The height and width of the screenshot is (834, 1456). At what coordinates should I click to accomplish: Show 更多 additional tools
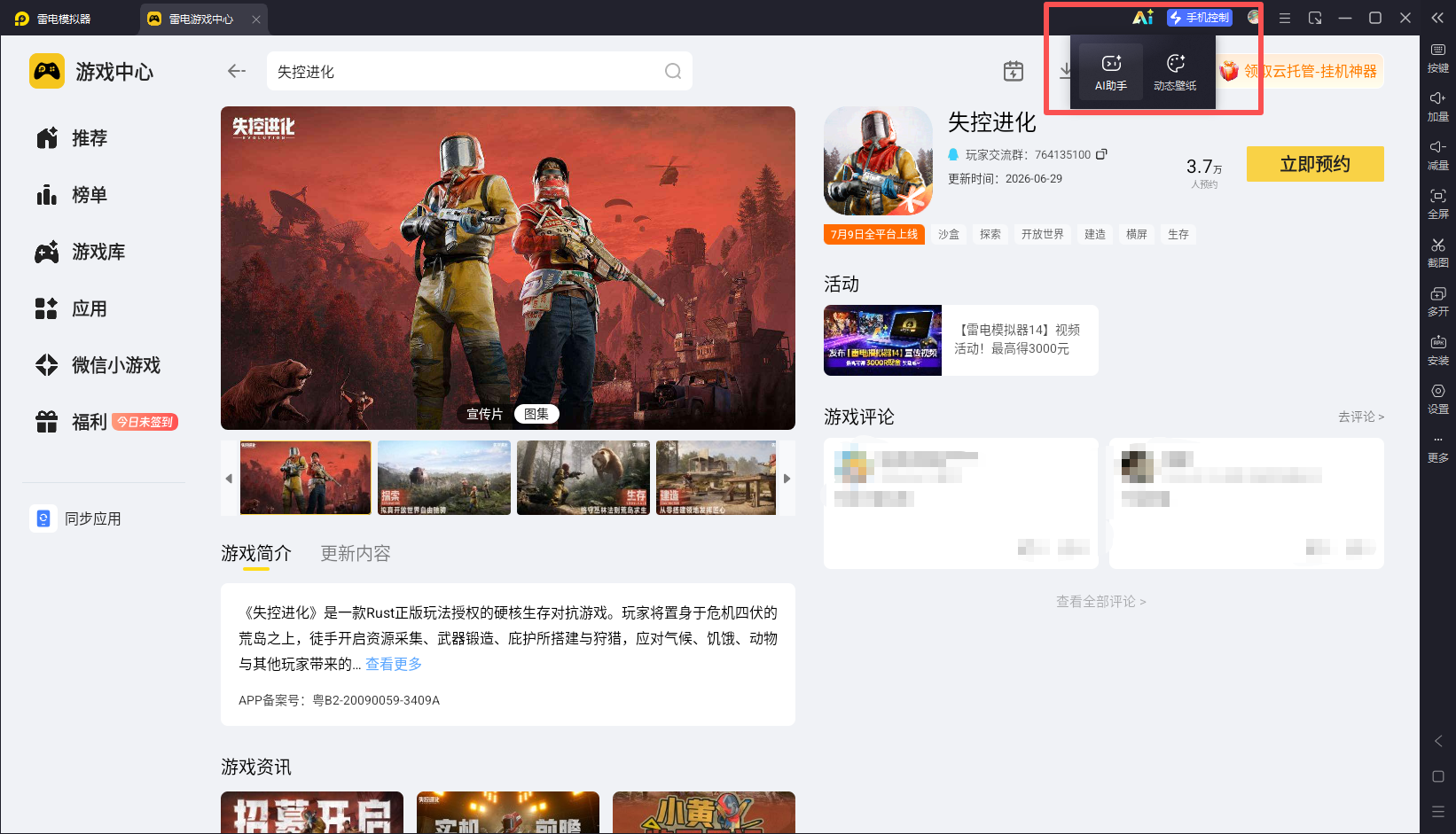(1437, 449)
